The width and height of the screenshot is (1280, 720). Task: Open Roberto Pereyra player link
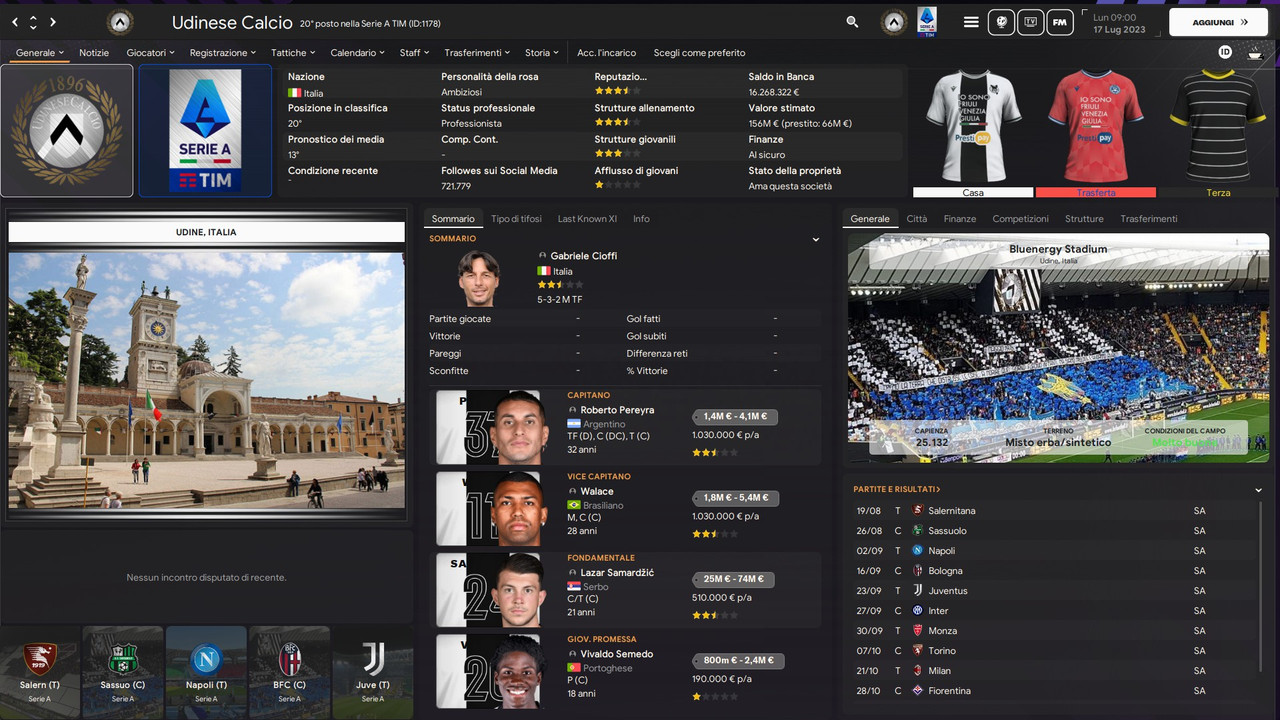coord(617,410)
